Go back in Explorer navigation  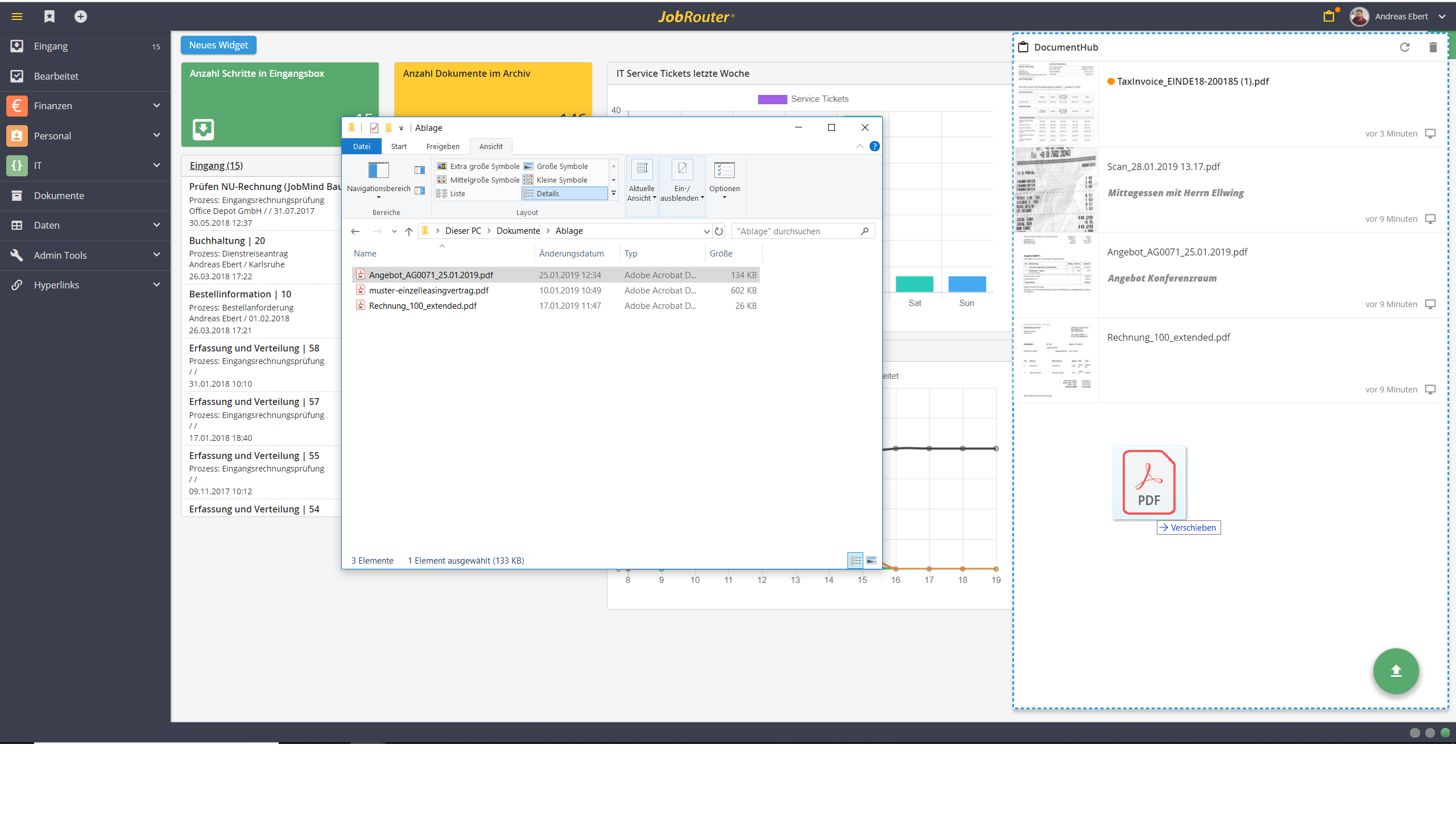(355, 231)
